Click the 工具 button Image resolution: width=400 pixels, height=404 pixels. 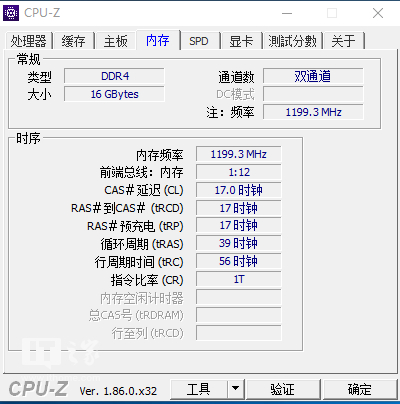pos(199,389)
